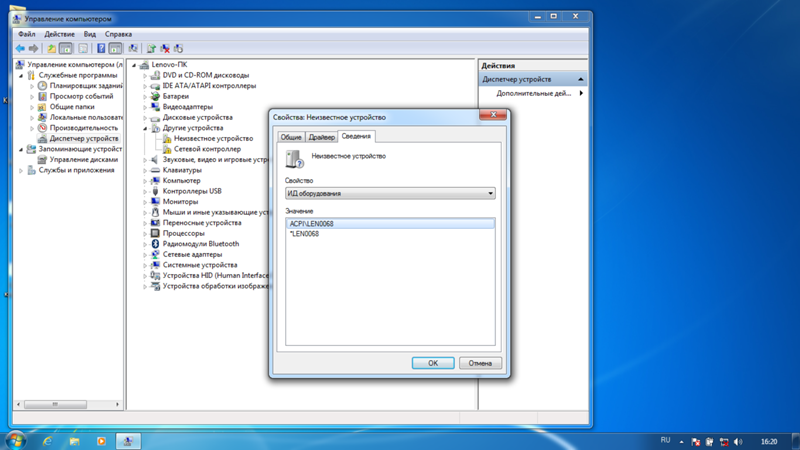The width and height of the screenshot is (800, 450).
Task: Select Планировщик заданий in the left tree
Action: [x=86, y=86]
